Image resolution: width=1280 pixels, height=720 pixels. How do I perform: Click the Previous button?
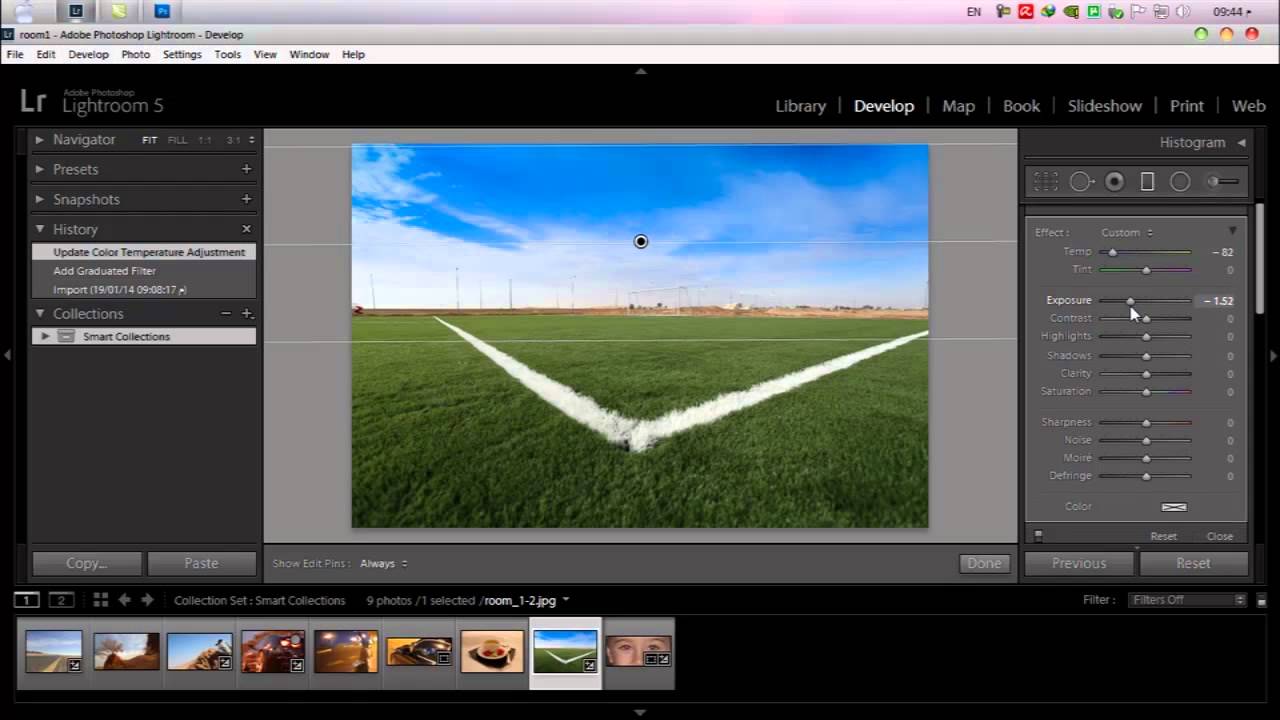pos(1079,564)
